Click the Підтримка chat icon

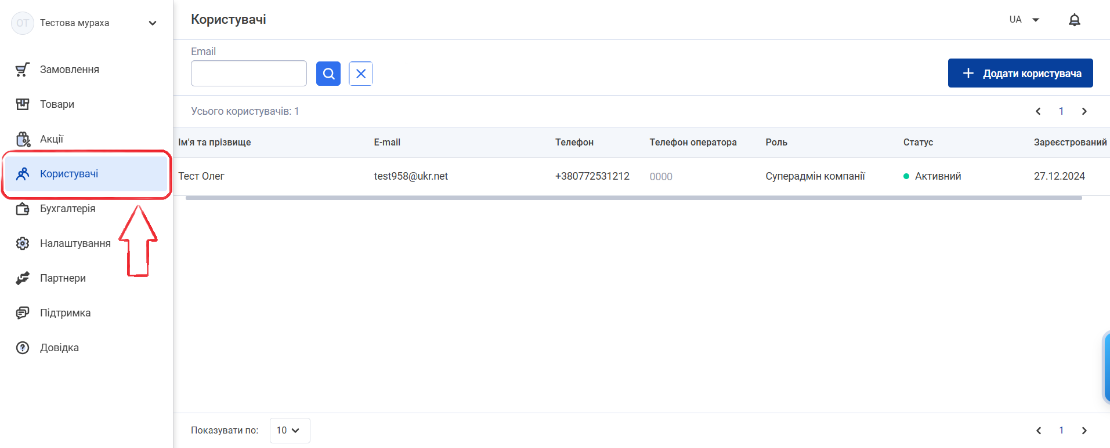point(22,313)
